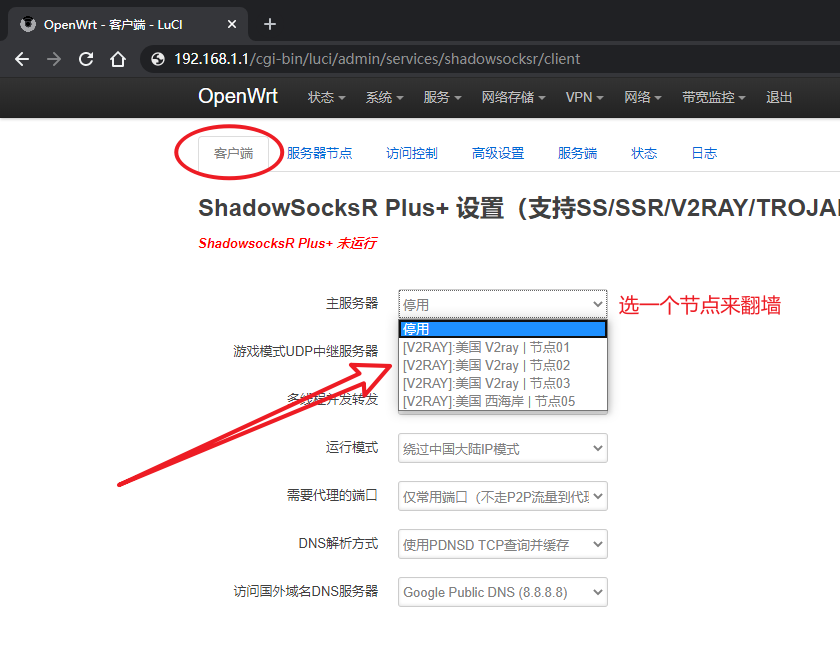Open the 系统 navigation menu
The image size is (840, 664).
coord(384,98)
